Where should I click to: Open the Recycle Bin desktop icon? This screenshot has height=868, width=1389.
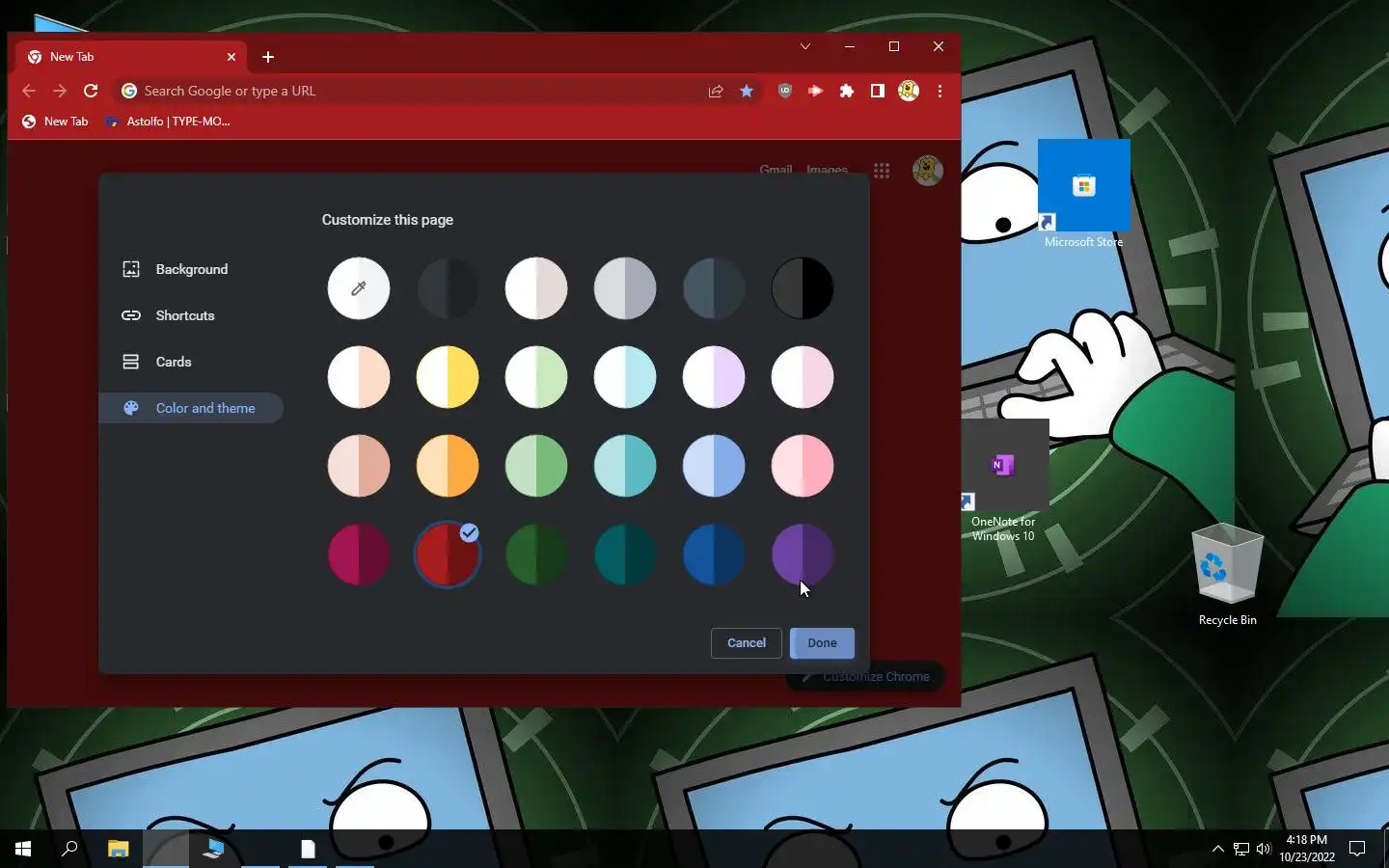(x=1227, y=576)
